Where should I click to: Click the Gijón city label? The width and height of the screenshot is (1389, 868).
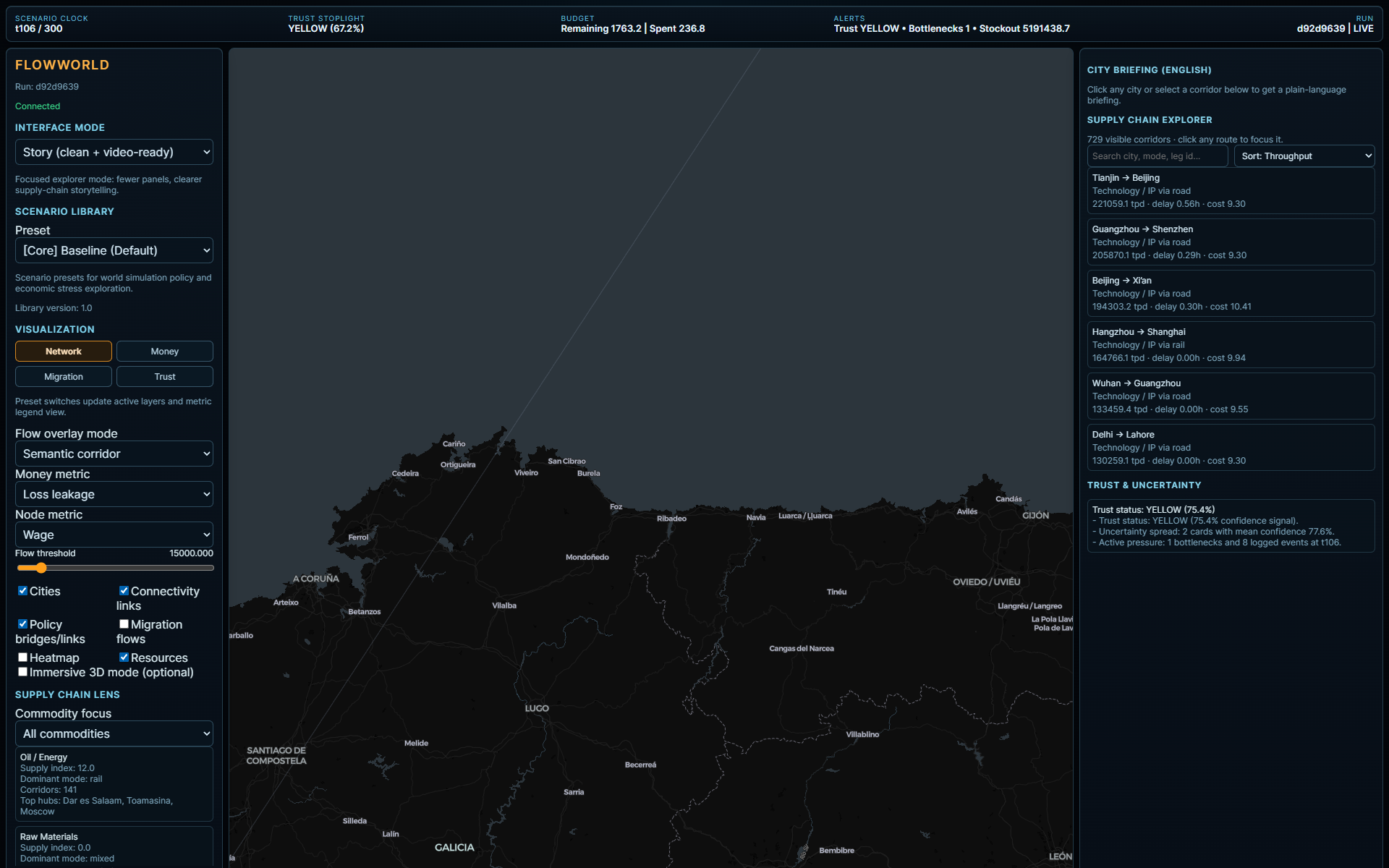click(1036, 516)
